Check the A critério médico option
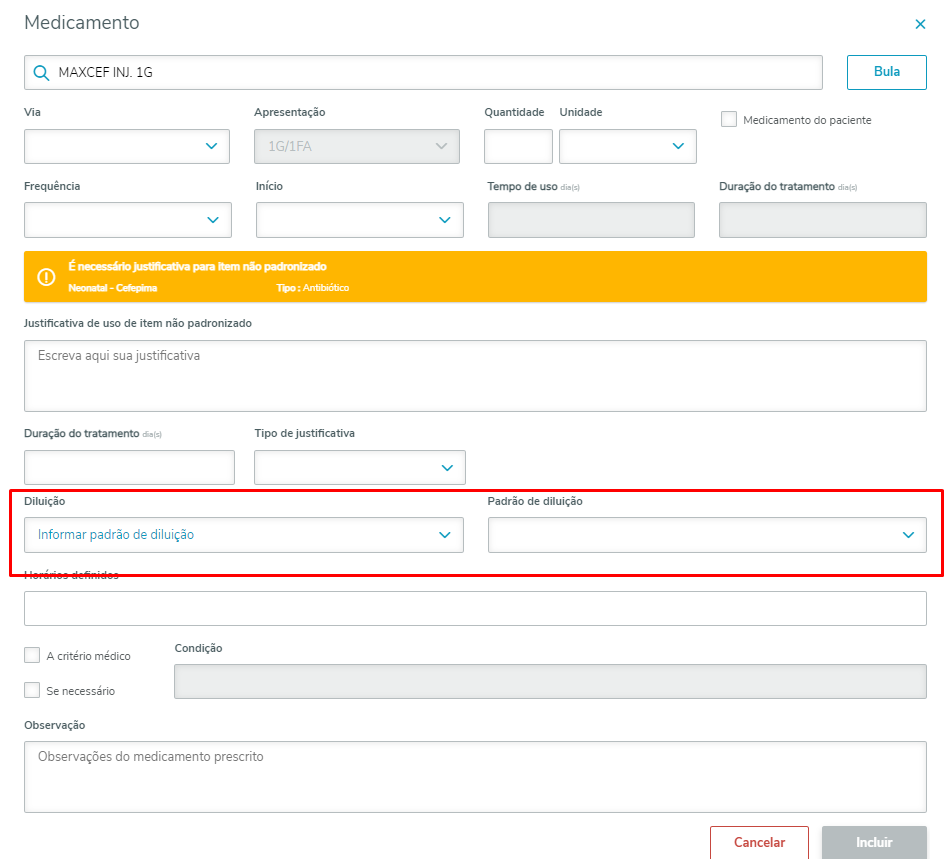This screenshot has width=949, height=859. coord(32,656)
